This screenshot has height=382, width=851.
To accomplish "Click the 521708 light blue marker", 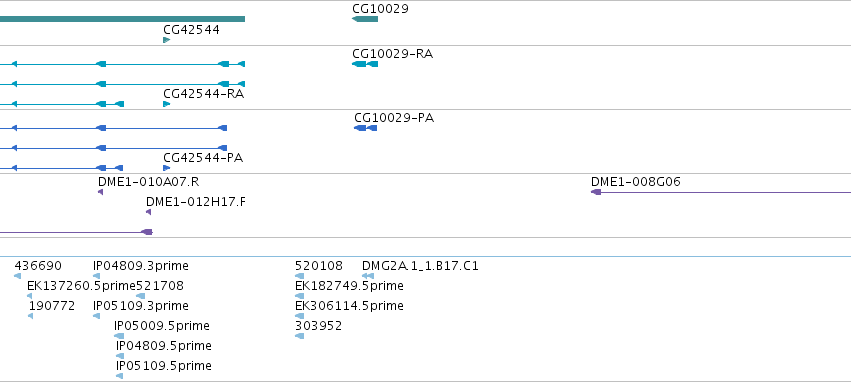I will click(x=141, y=296).
